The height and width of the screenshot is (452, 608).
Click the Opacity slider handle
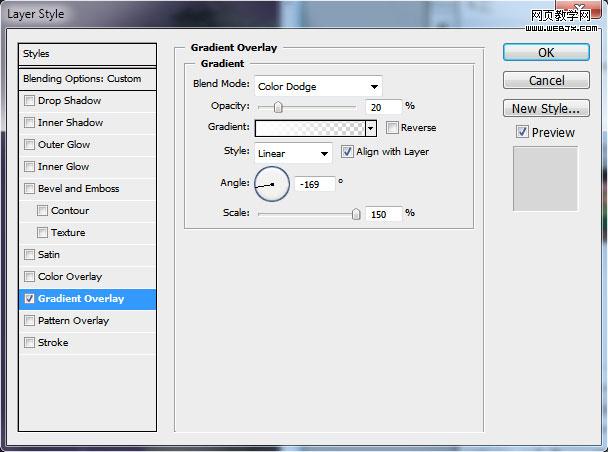pos(278,106)
